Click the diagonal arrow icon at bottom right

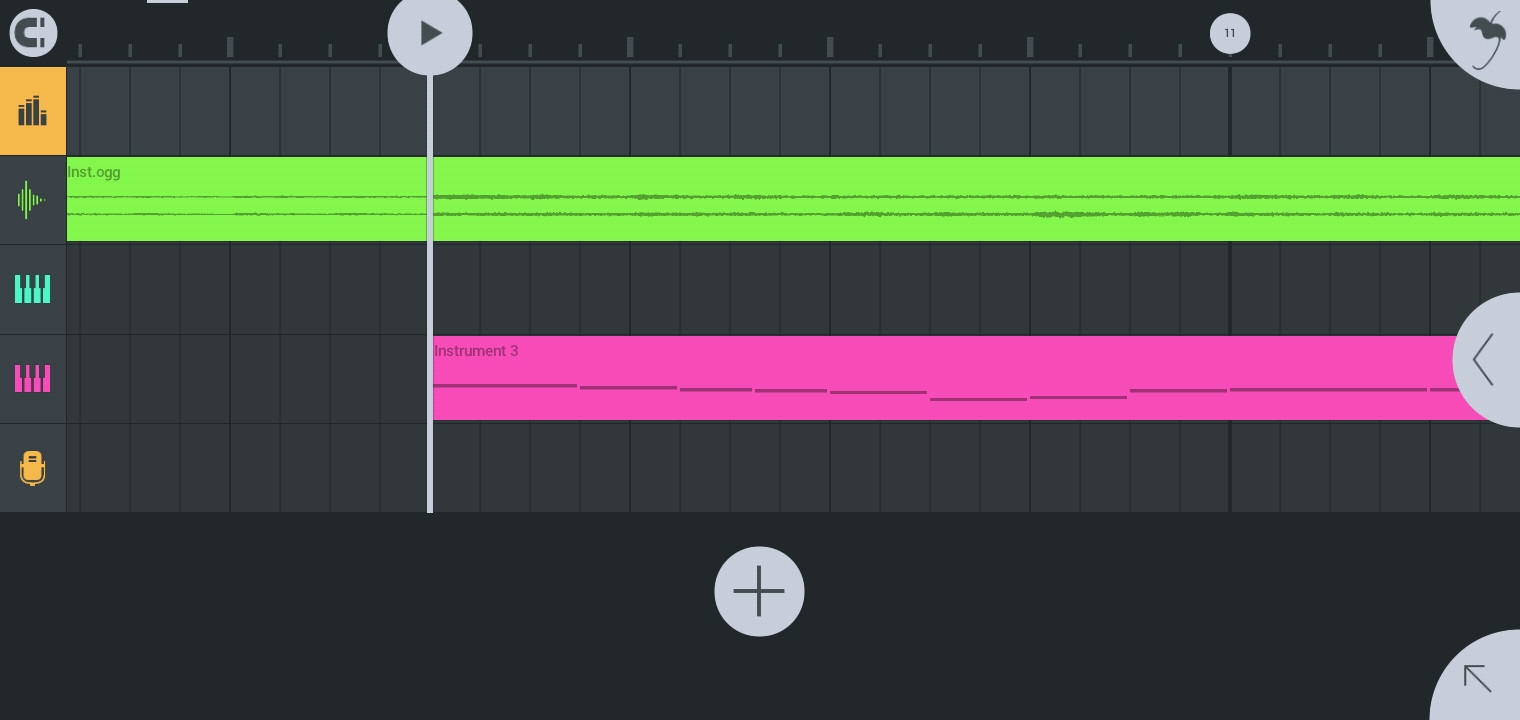[x=1477, y=679]
